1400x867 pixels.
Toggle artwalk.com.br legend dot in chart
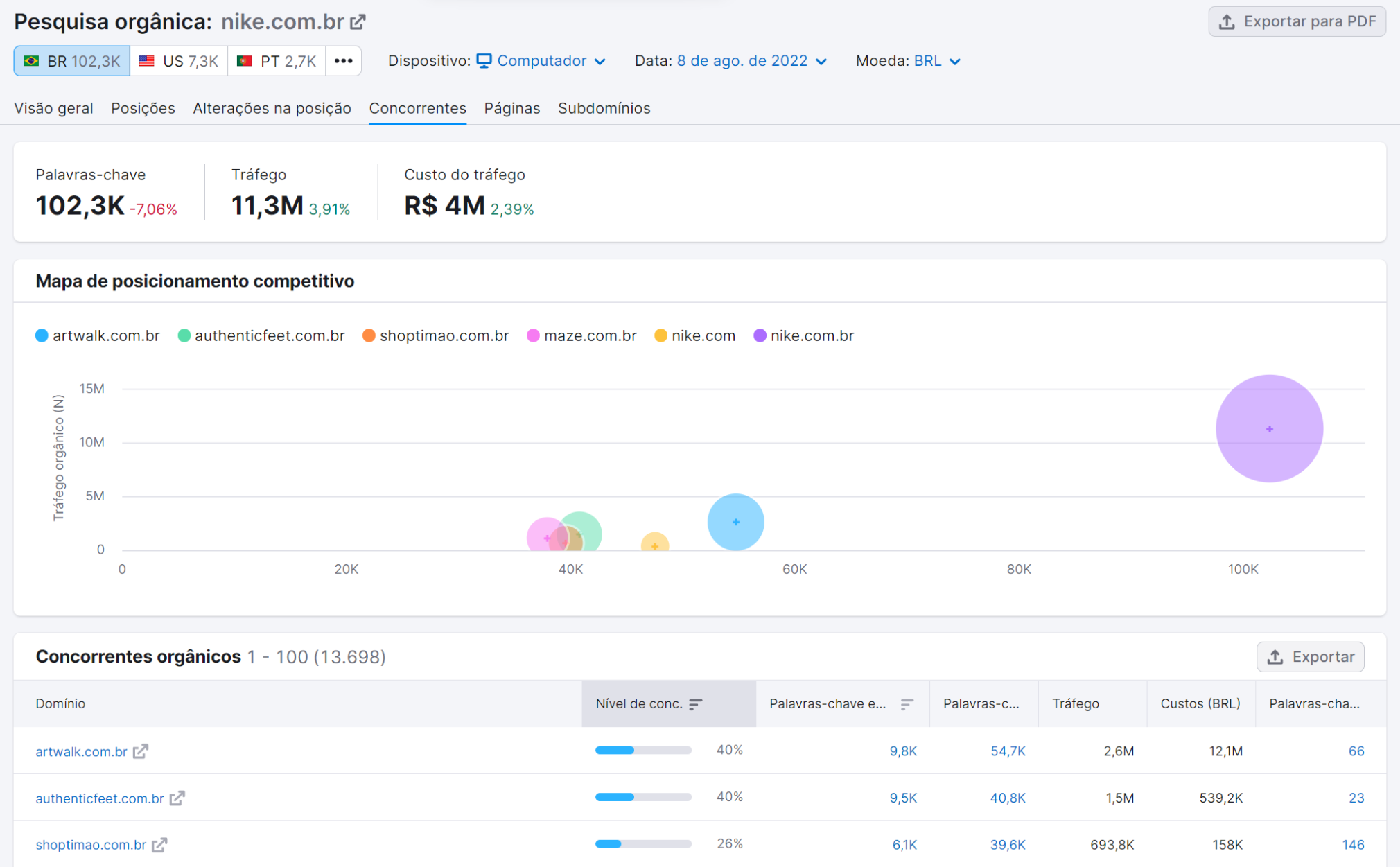(42, 336)
